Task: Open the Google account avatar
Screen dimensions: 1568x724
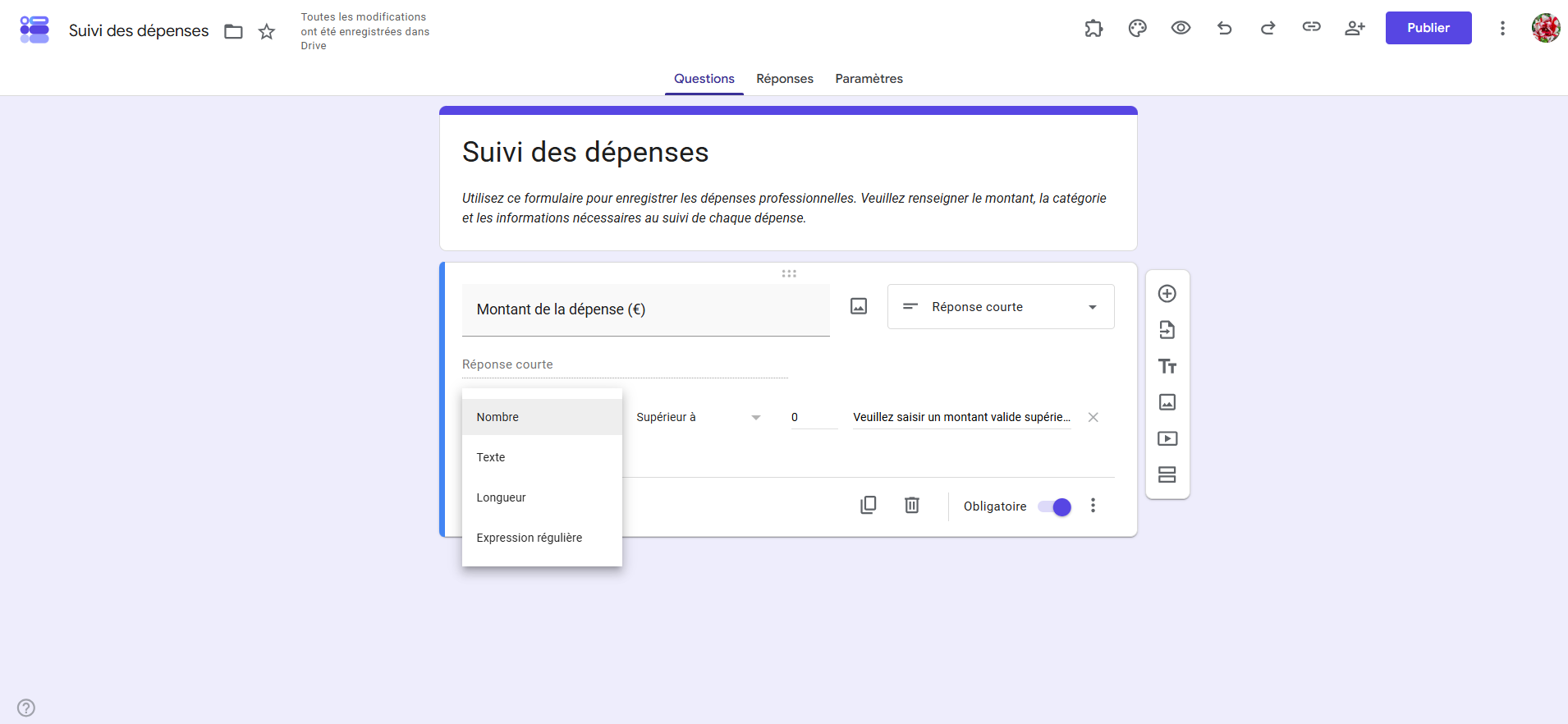Action: pos(1546,28)
